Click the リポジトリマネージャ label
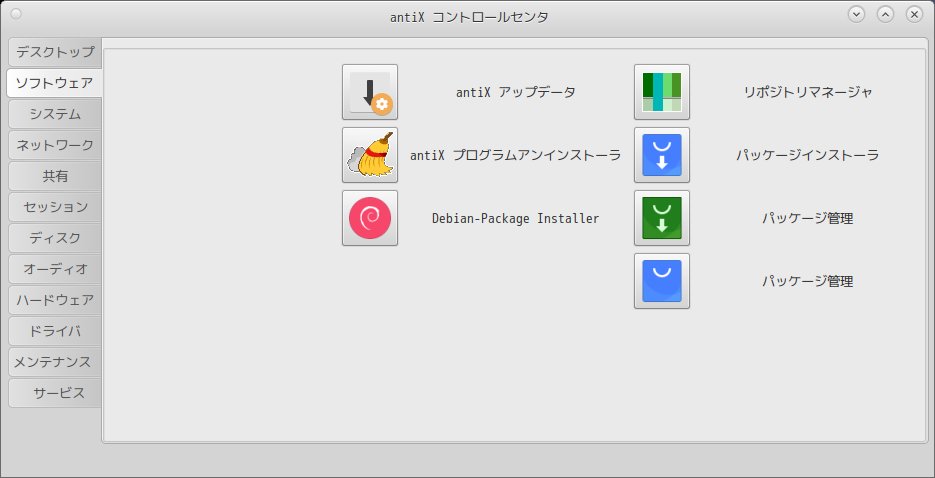The width and height of the screenshot is (935, 478). [x=808, y=92]
